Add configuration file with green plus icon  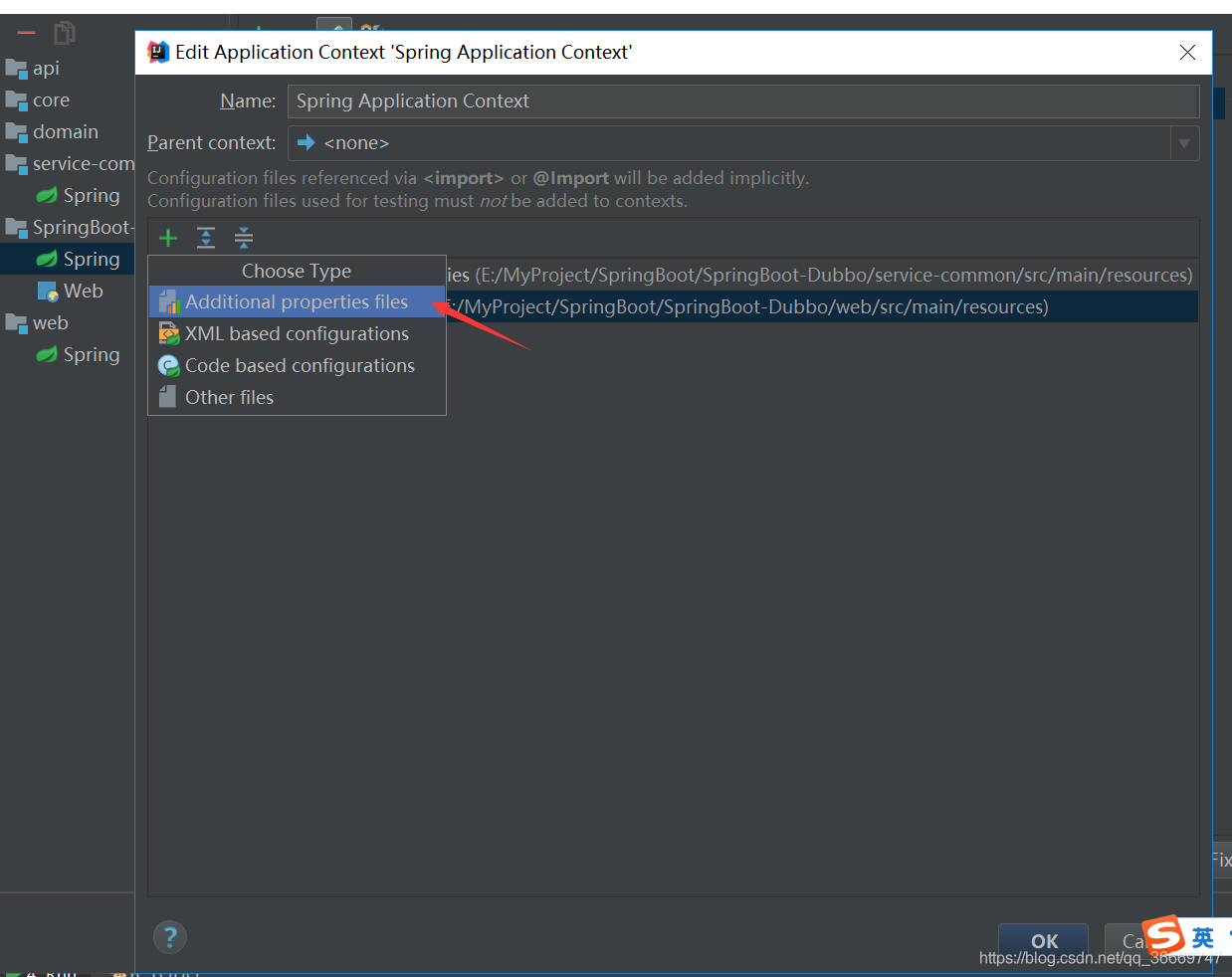167,238
